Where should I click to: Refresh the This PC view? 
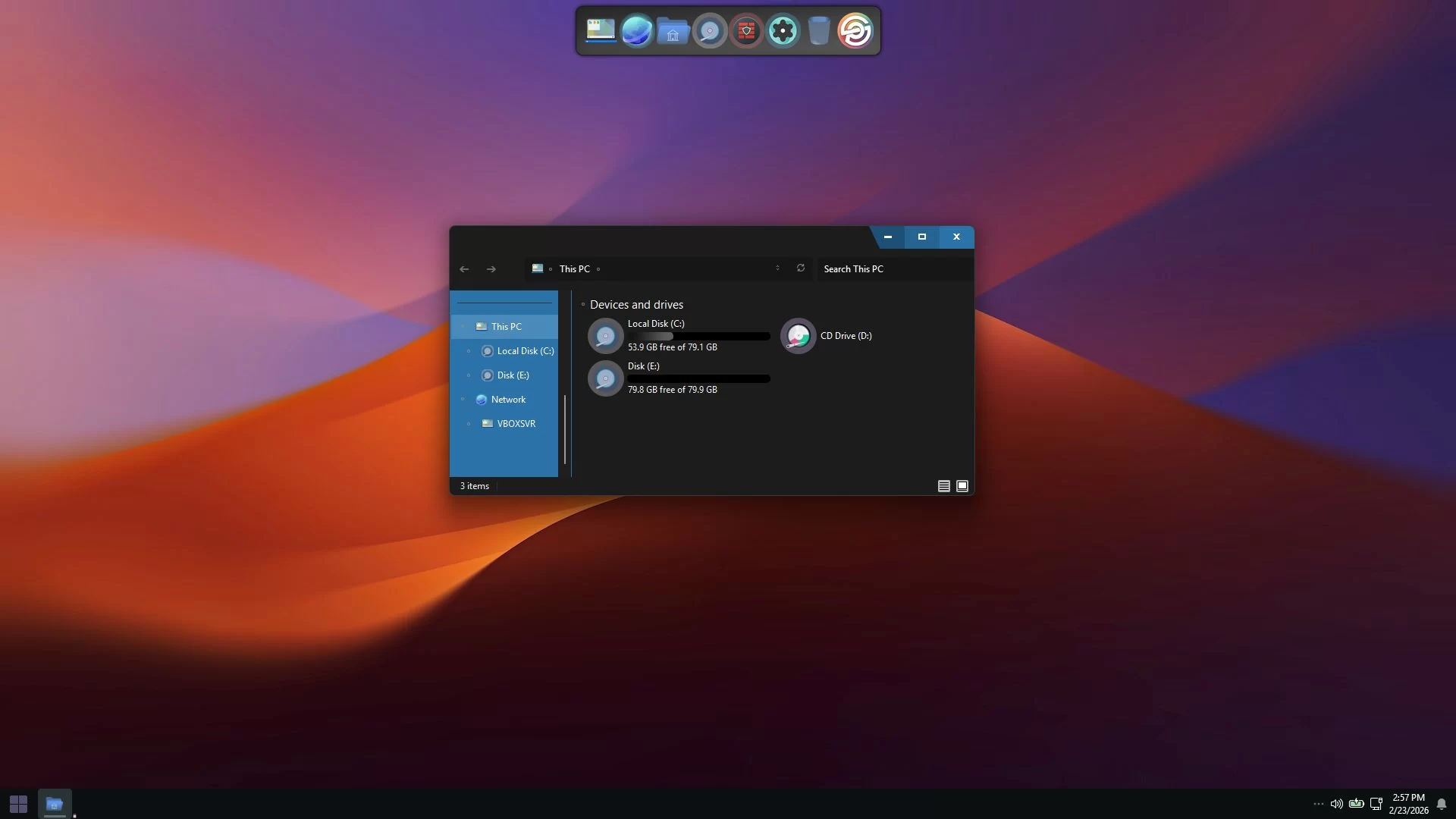tap(801, 268)
